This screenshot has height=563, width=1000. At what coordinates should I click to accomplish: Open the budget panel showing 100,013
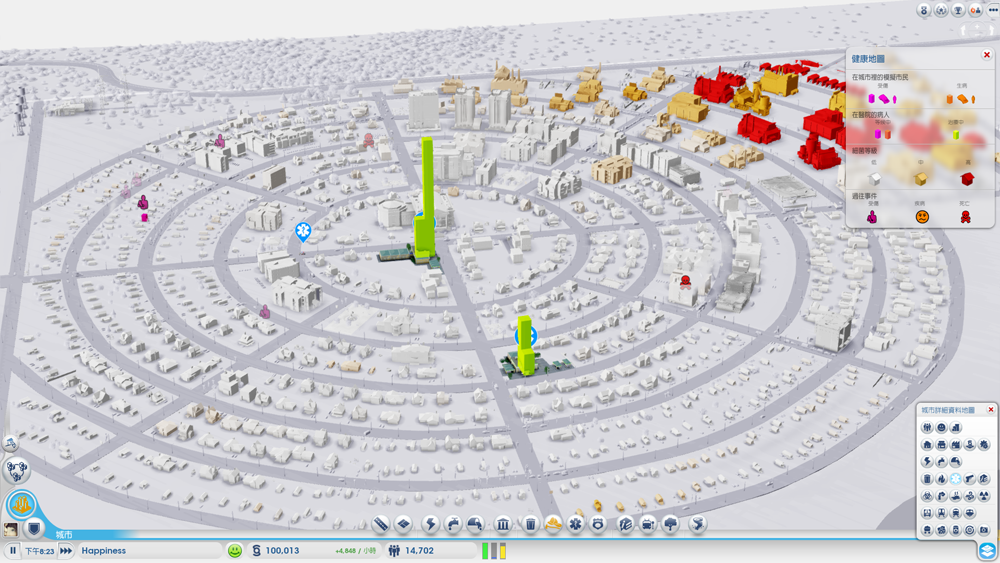tap(314, 550)
